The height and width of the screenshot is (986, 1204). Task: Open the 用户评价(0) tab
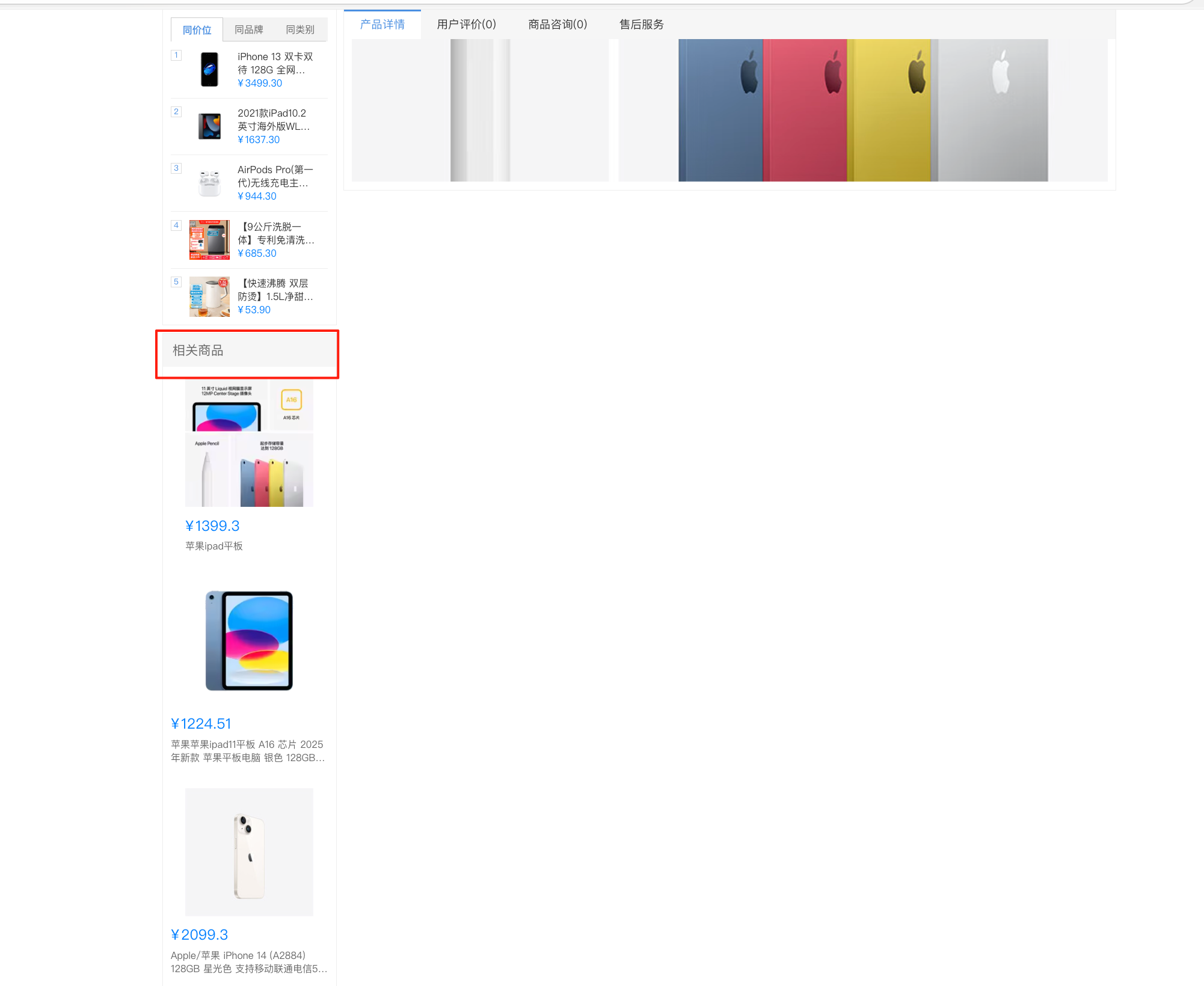(467, 24)
